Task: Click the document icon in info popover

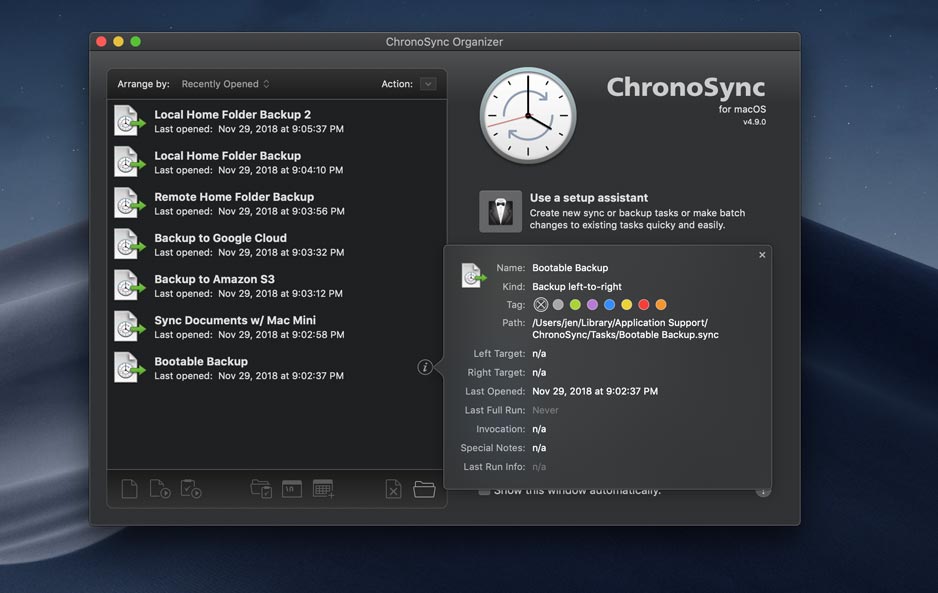Action: pyautogui.click(x=473, y=276)
